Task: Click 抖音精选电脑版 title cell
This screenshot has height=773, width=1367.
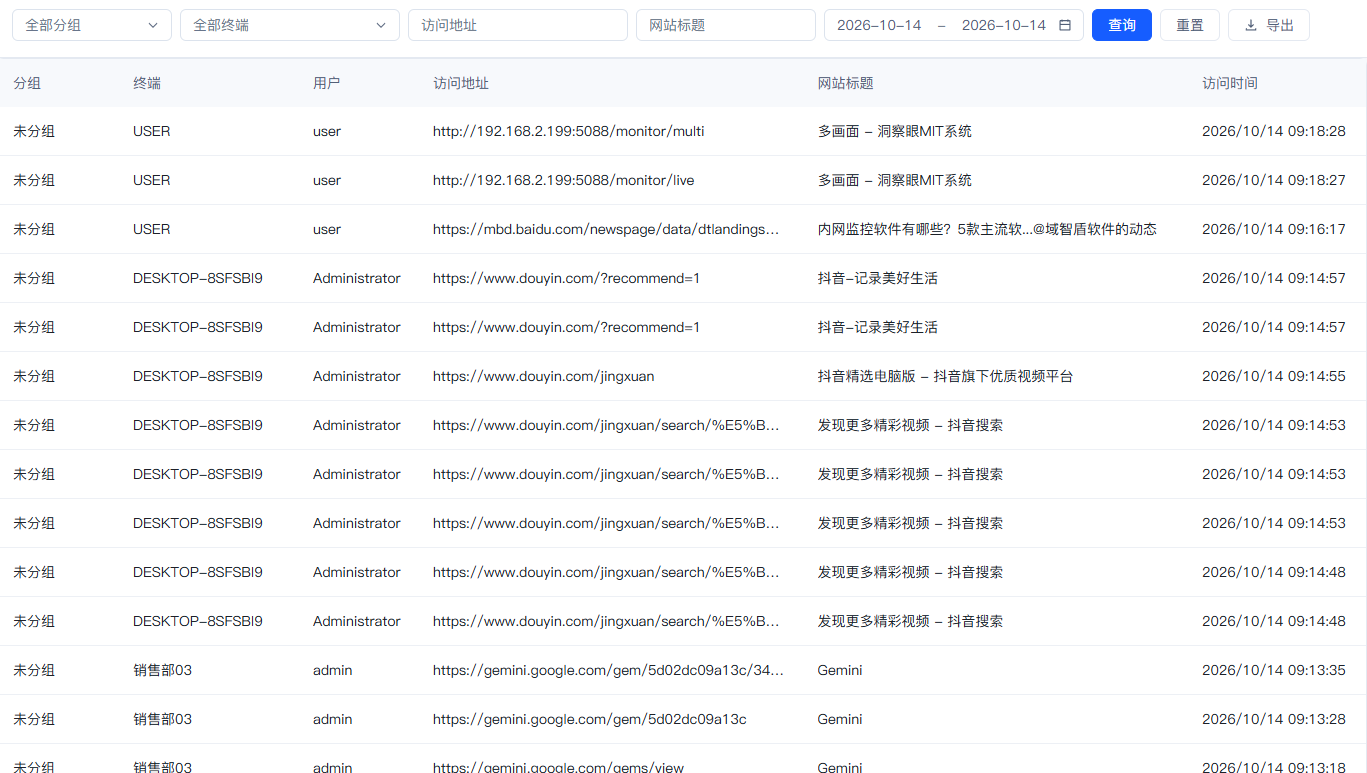Action: pos(946,376)
